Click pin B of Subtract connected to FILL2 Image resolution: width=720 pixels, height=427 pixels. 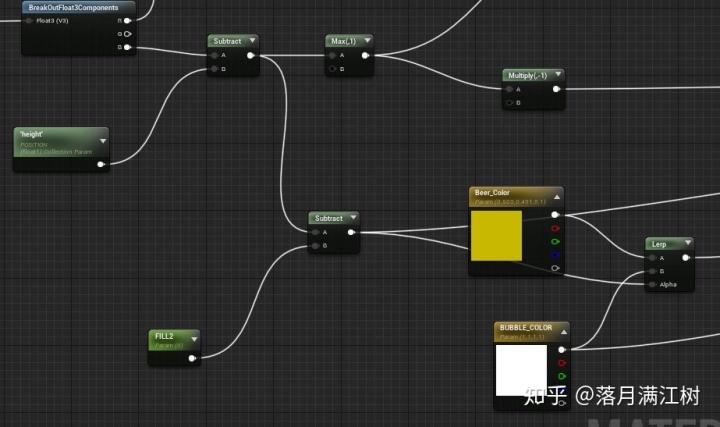315,246
